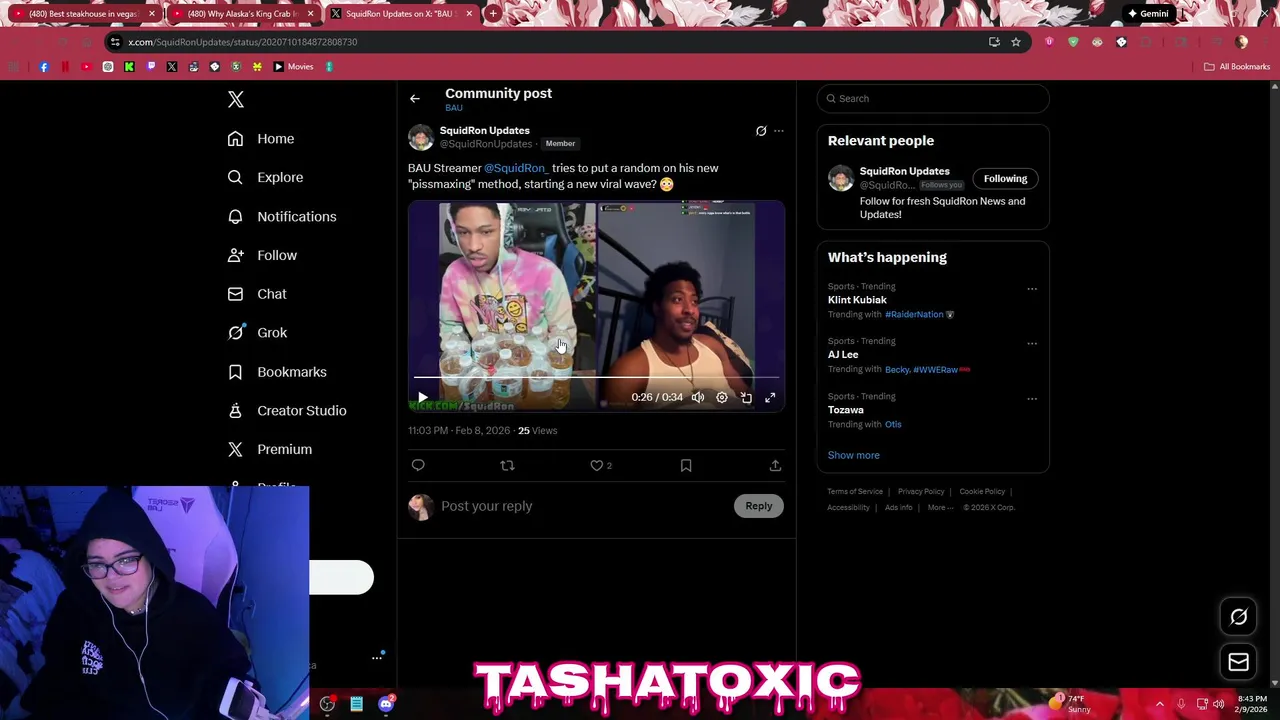Image resolution: width=1280 pixels, height=720 pixels.
Task: Open the Movies bookmark
Action: tap(294, 67)
